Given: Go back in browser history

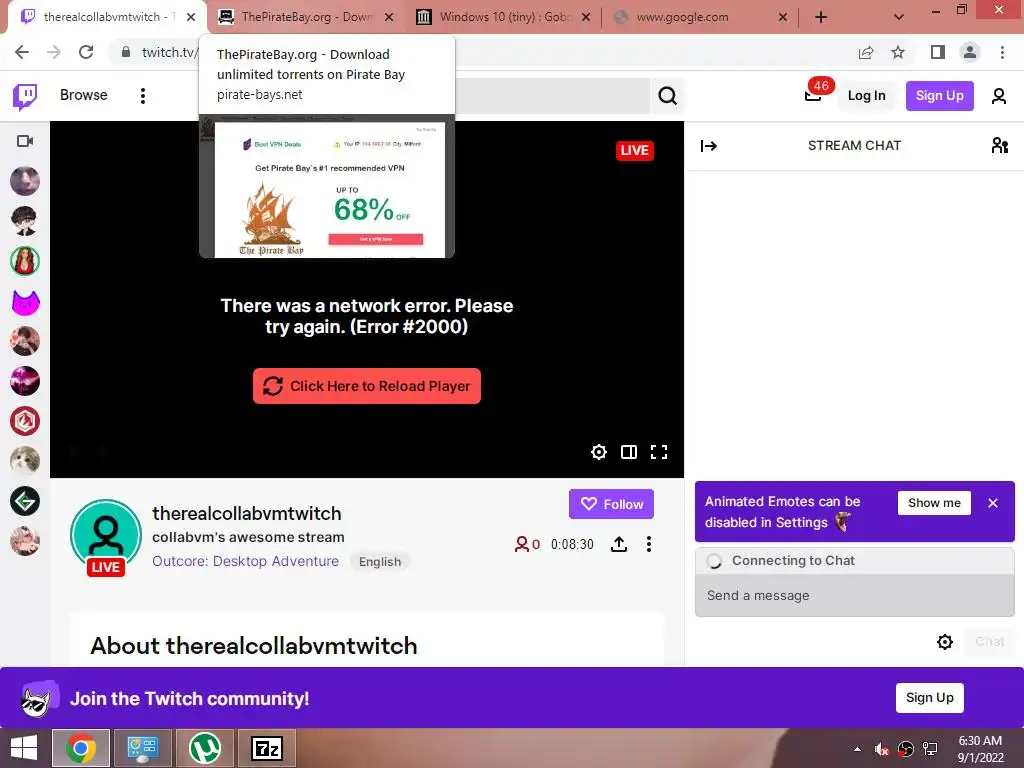Looking at the screenshot, I should click(x=22, y=52).
